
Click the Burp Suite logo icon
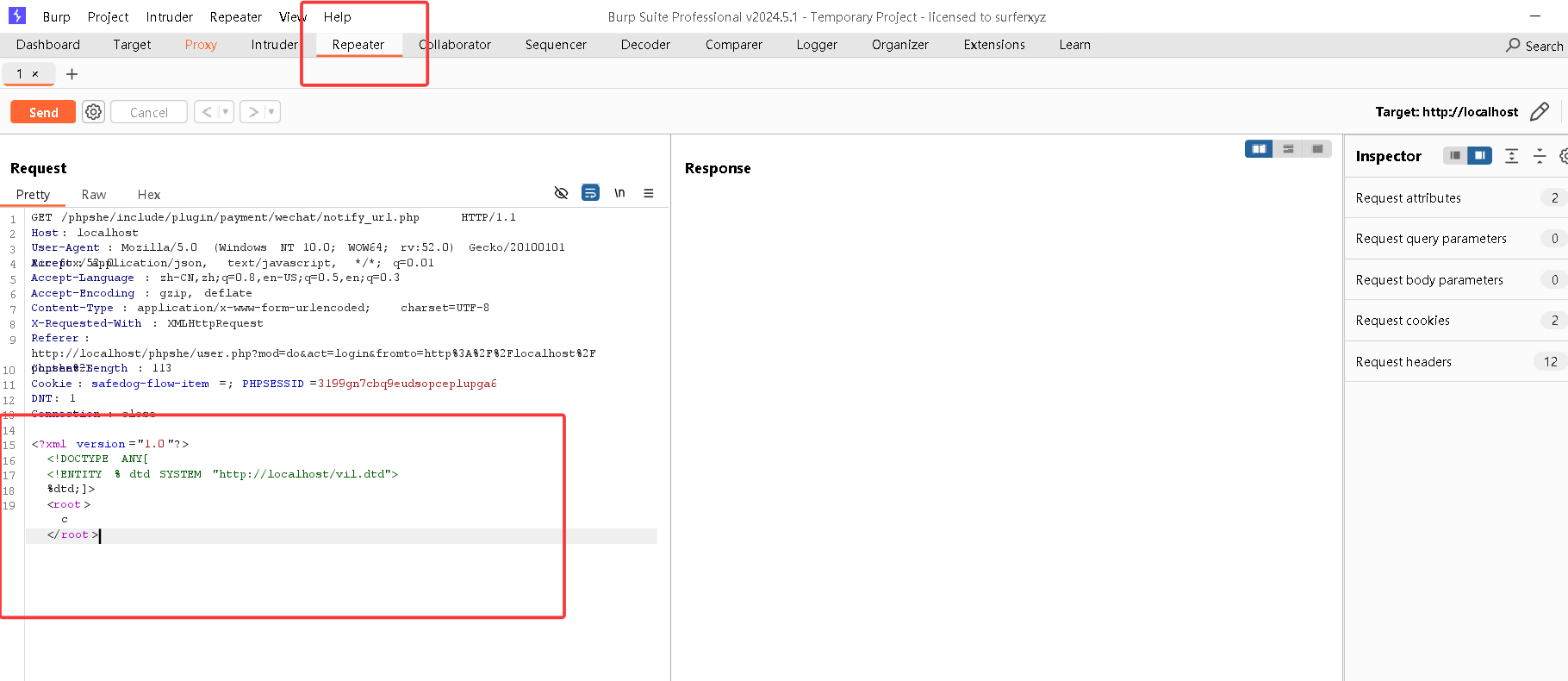(17, 16)
